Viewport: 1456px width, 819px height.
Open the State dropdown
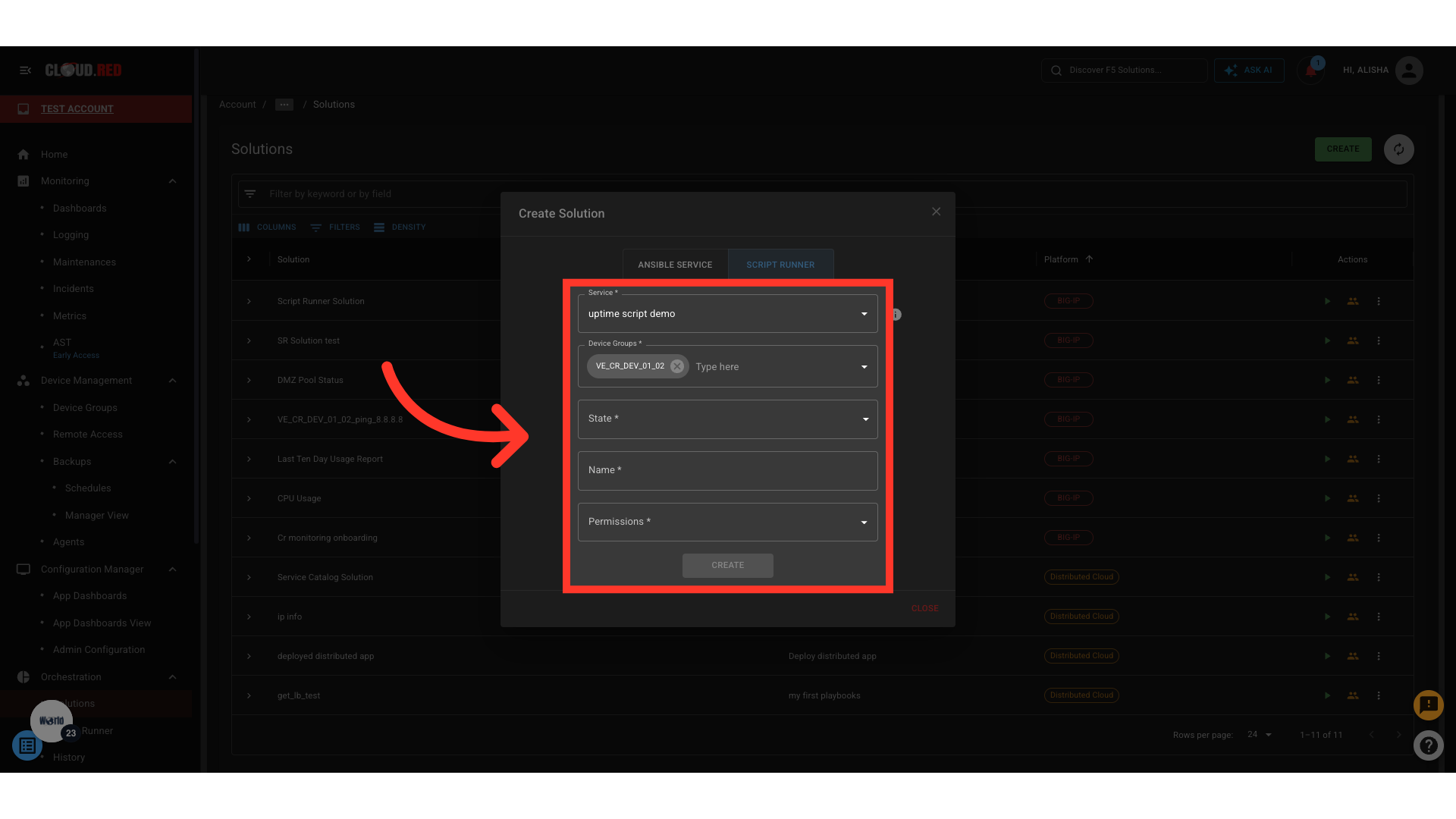coord(727,419)
